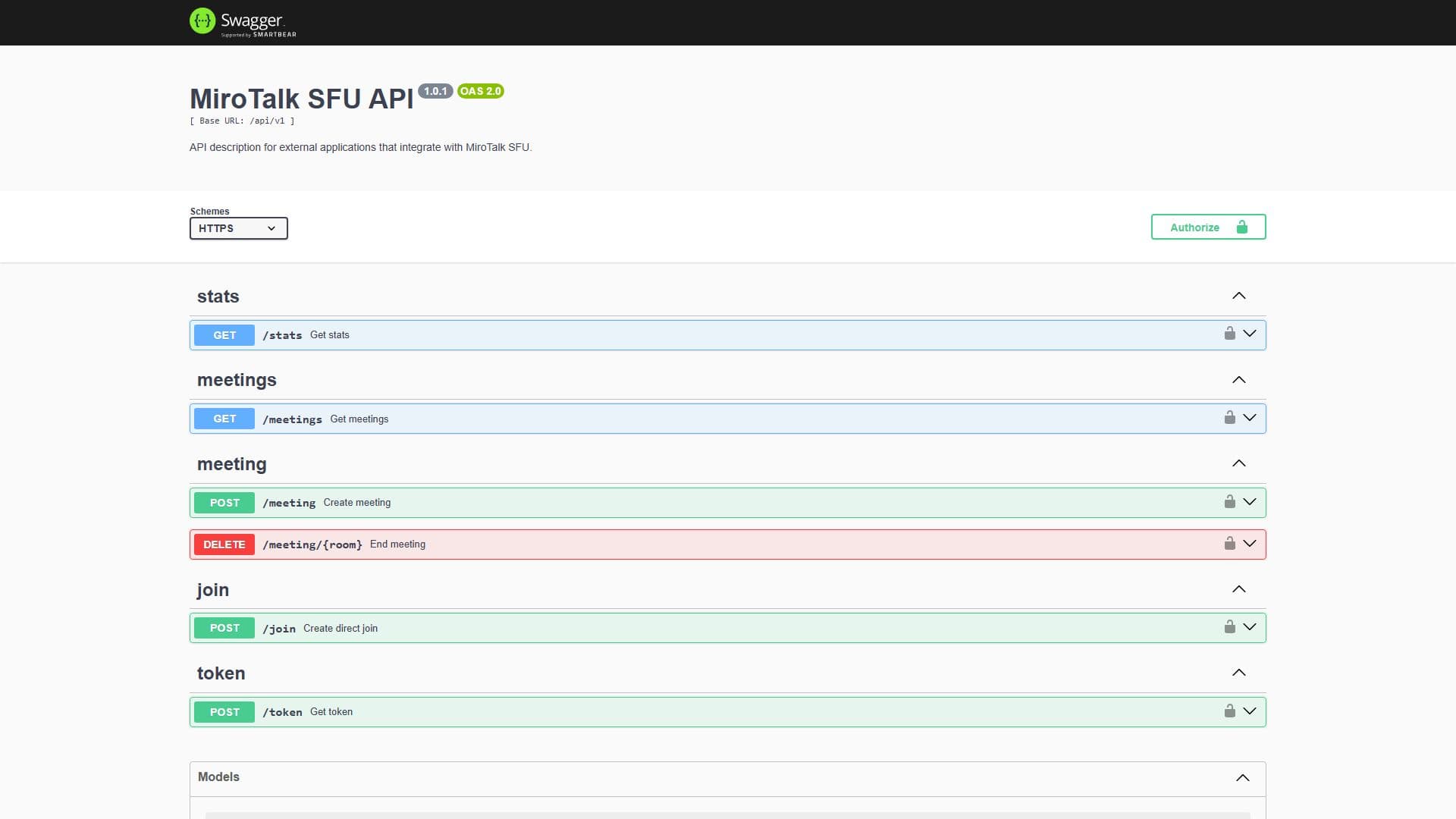Screen dimensions: 1456x819
Task: Click the Swagger logo in header
Action: [243, 22]
